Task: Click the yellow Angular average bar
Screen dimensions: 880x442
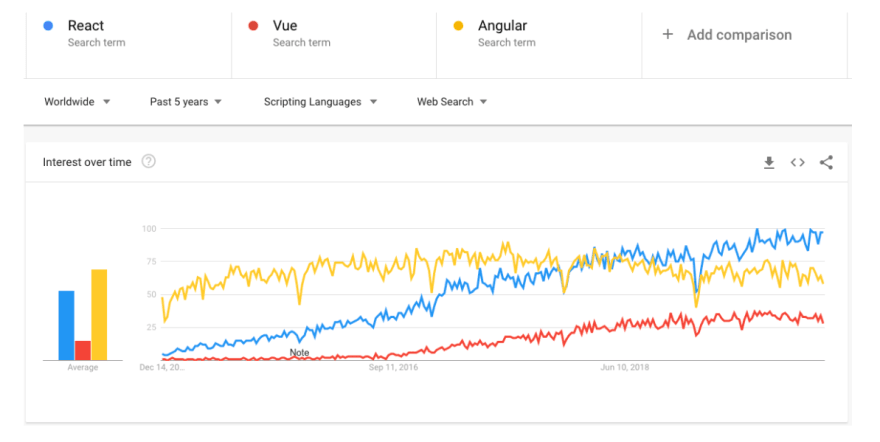Action: pyautogui.click(x=99, y=315)
